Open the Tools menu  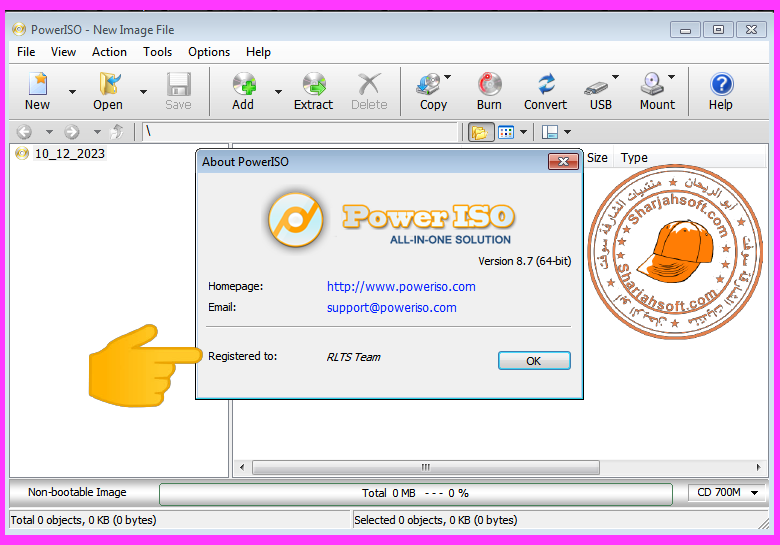[x=158, y=52]
